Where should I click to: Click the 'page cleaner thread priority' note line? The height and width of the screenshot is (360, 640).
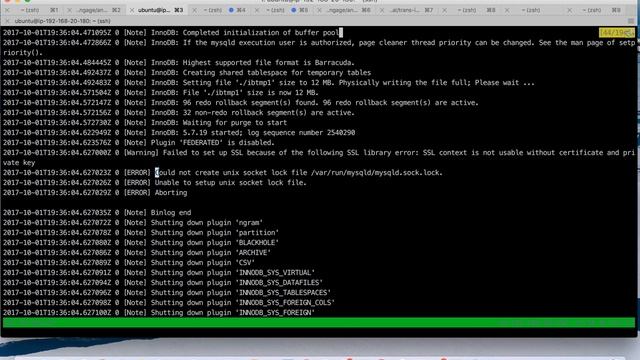pos(319,47)
